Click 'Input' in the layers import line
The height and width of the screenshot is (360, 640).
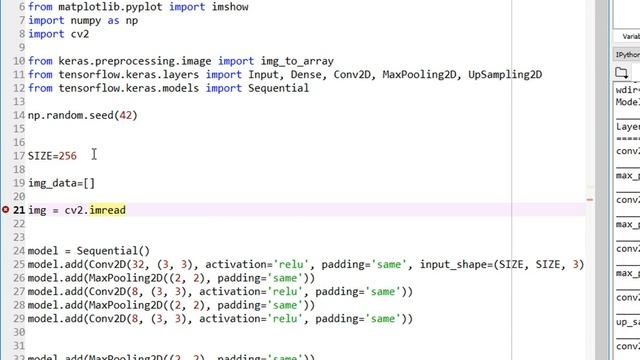point(263,75)
